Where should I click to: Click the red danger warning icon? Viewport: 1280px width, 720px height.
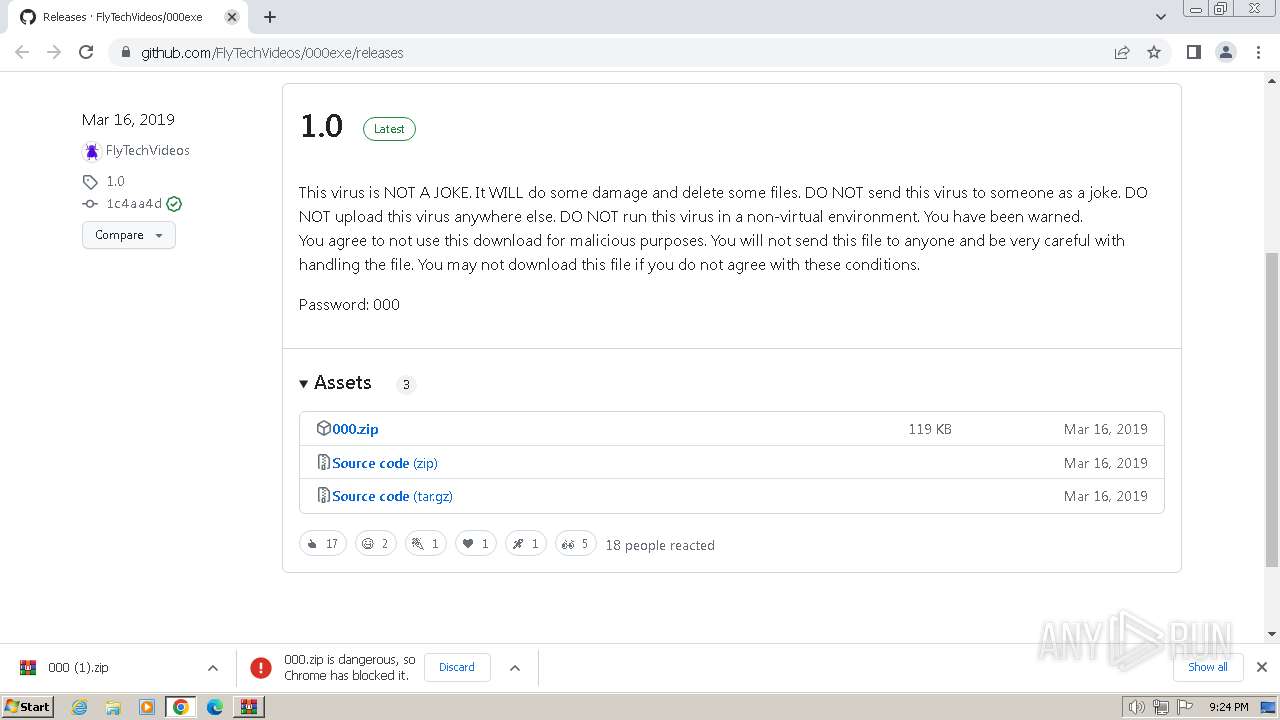coord(260,667)
